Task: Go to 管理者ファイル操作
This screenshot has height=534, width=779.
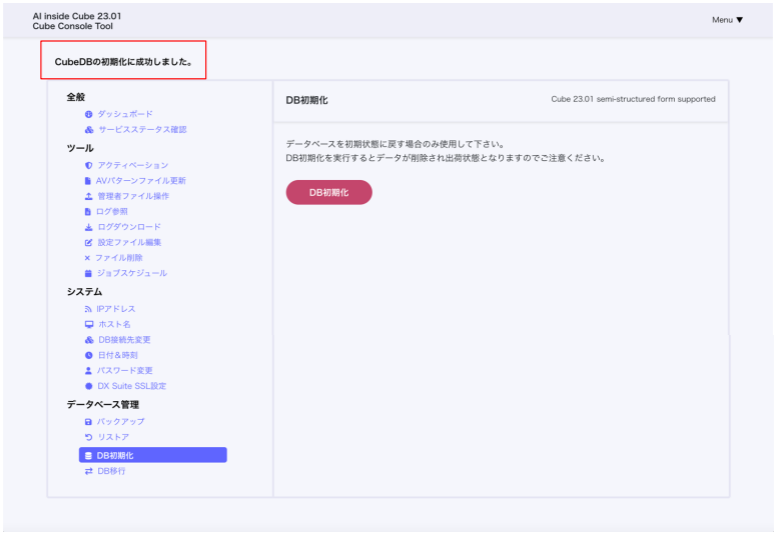Action: pyautogui.click(x=132, y=196)
